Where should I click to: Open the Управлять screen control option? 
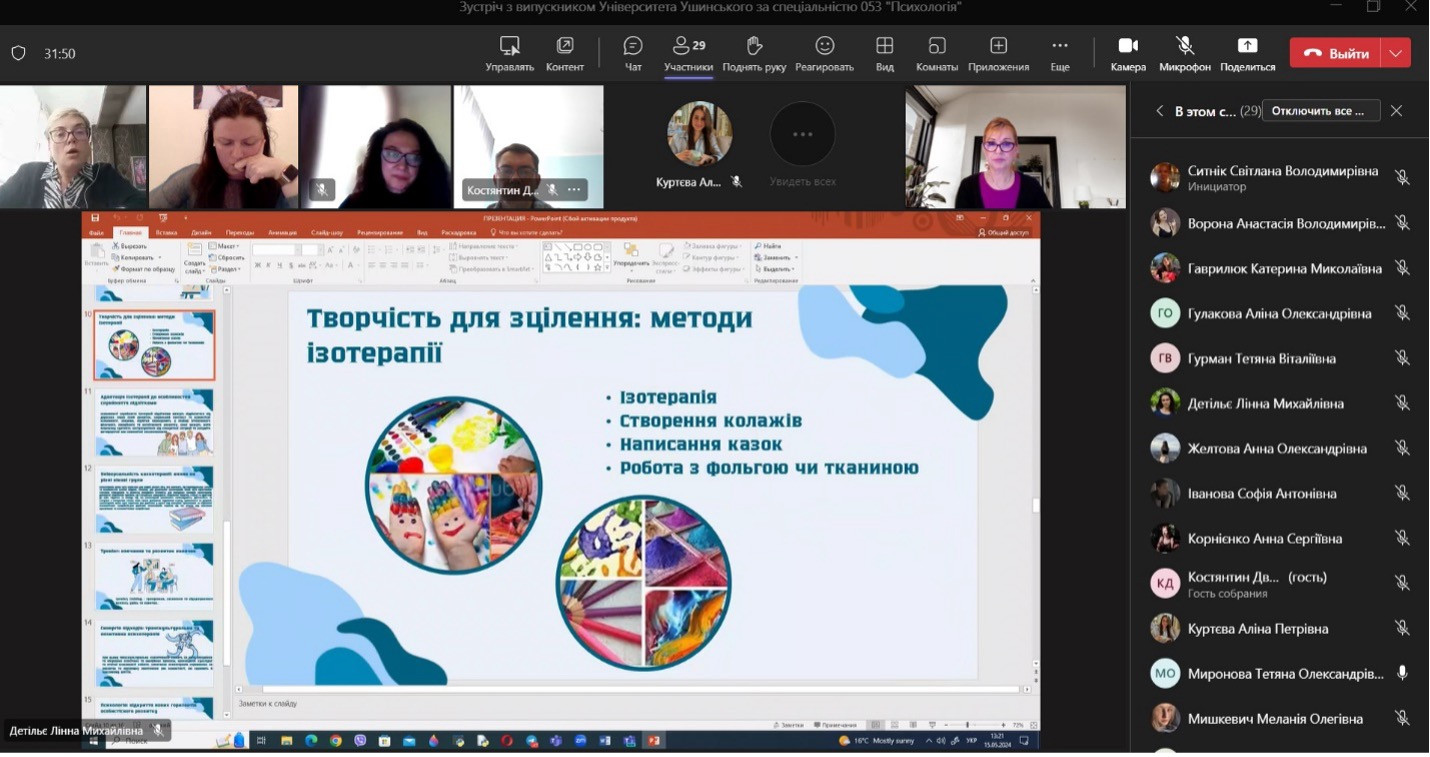[x=509, y=54]
